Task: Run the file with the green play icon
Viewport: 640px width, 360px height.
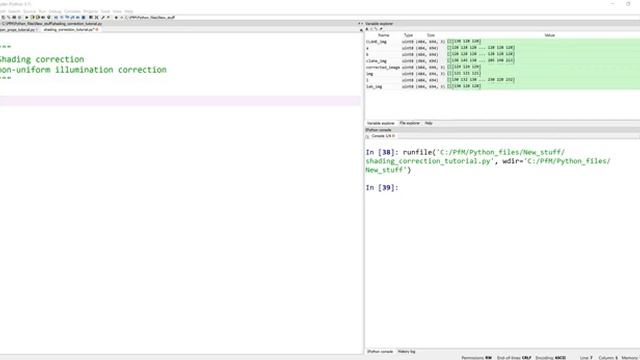Action: [27, 18]
